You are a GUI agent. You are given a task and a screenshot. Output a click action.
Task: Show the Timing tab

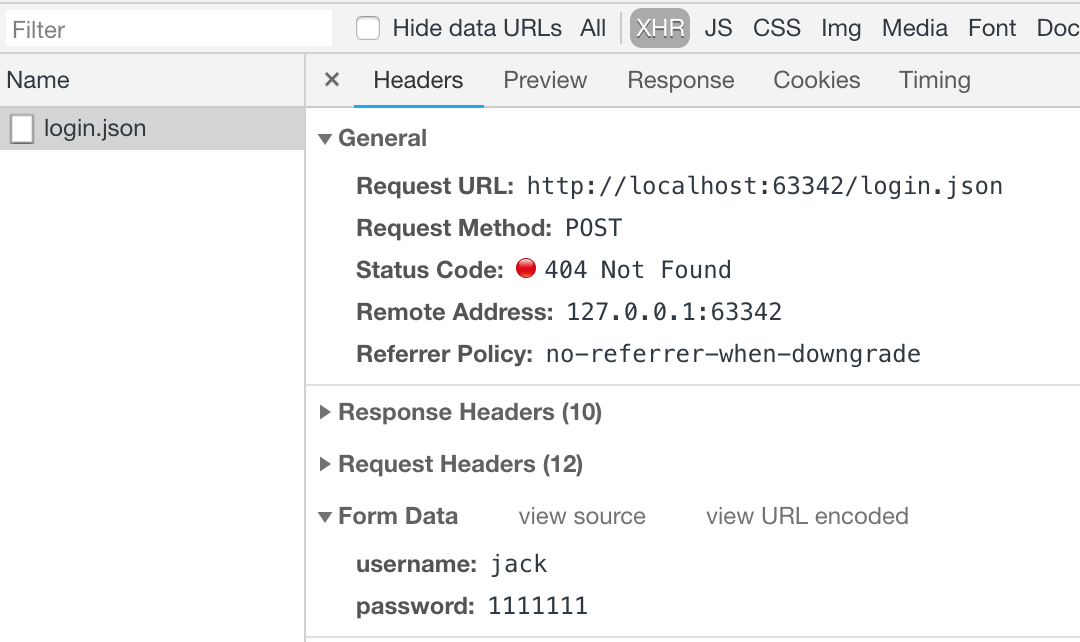pos(935,80)
